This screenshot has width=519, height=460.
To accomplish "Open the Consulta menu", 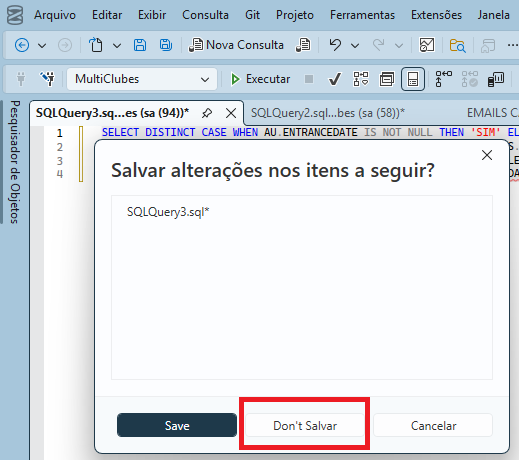I will tap(205, 15).
